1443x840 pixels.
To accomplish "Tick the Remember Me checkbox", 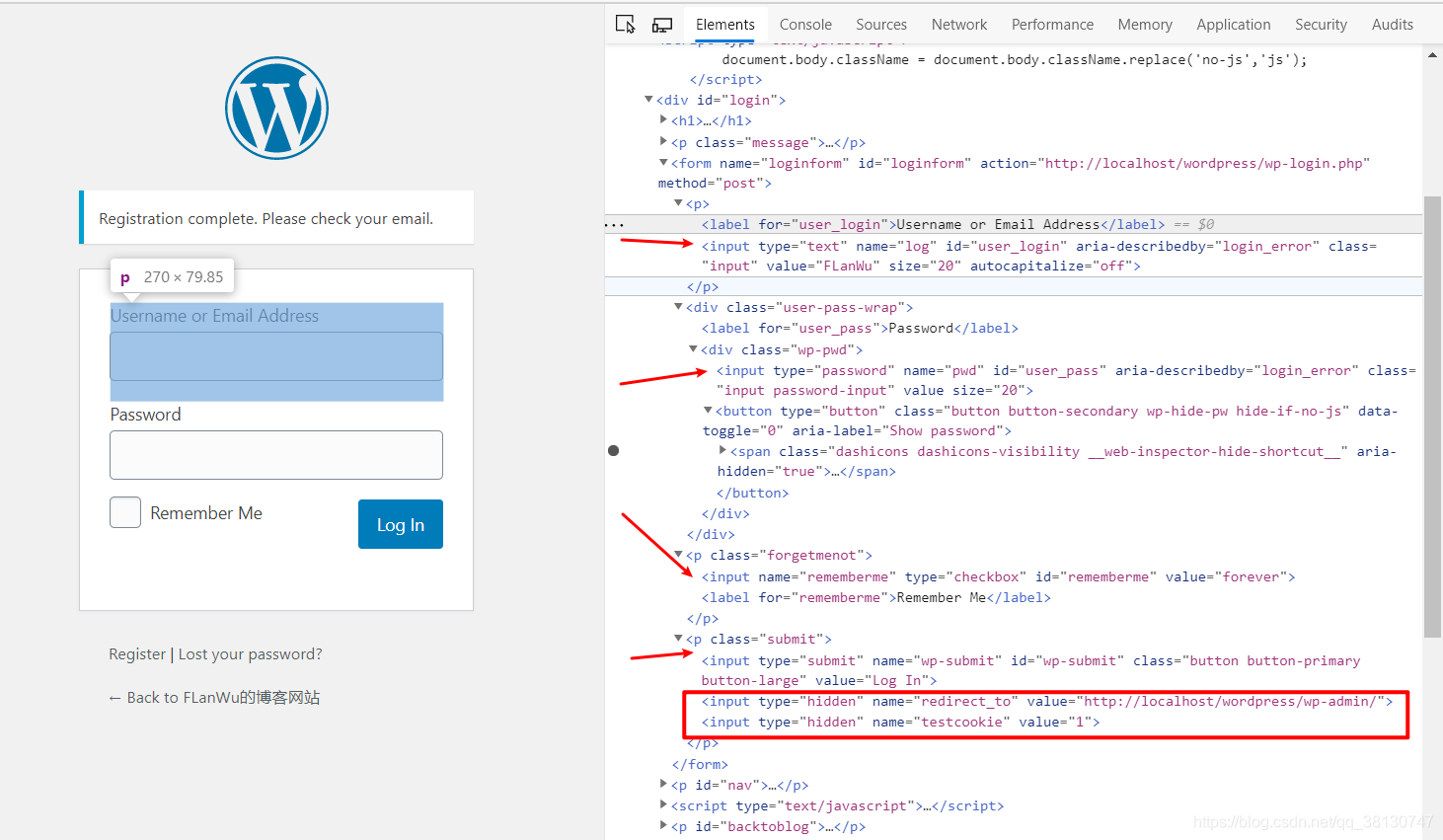I will click(125, 512).
